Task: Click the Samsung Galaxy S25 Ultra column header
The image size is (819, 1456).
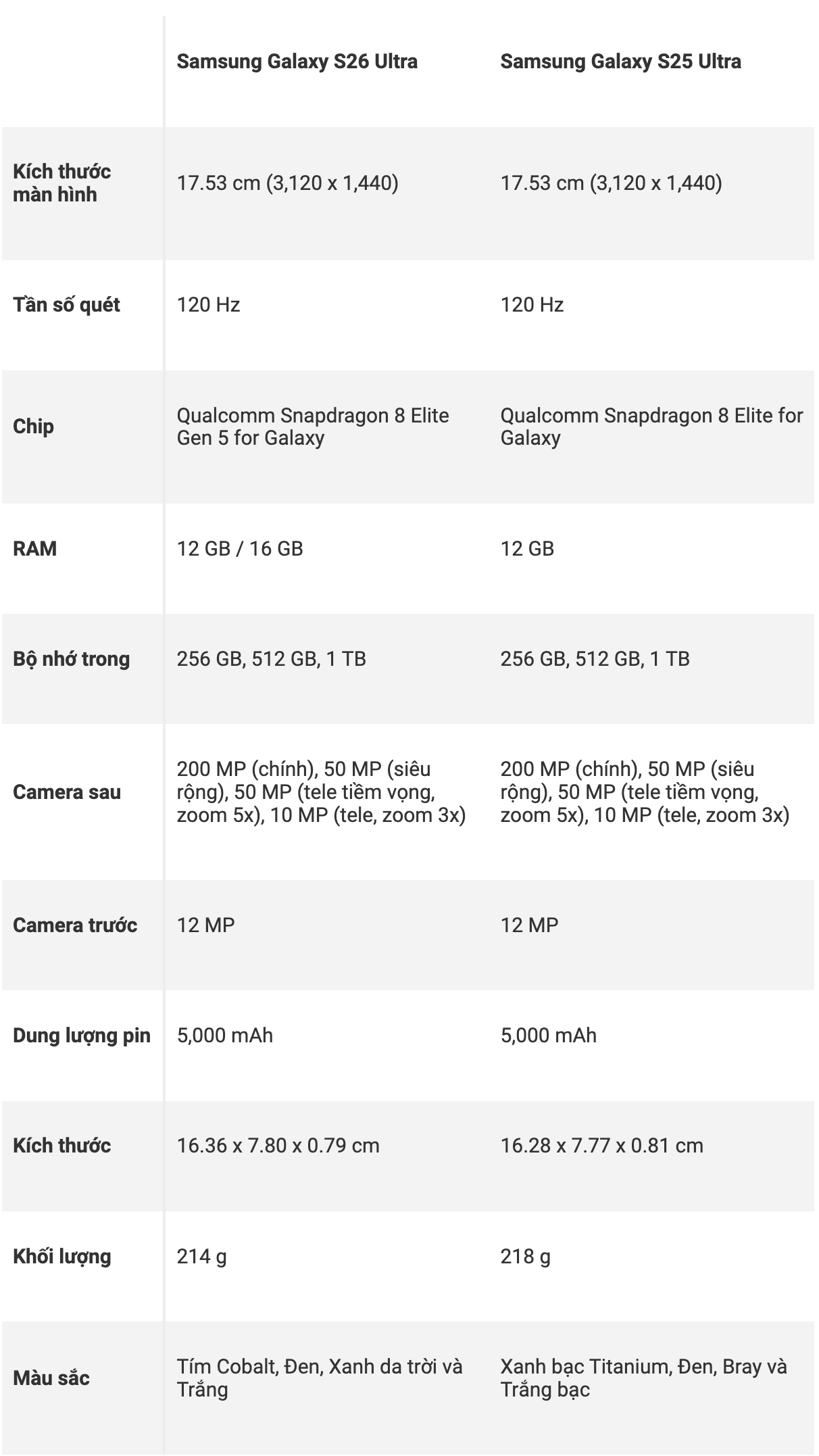Action: (620, 62)
